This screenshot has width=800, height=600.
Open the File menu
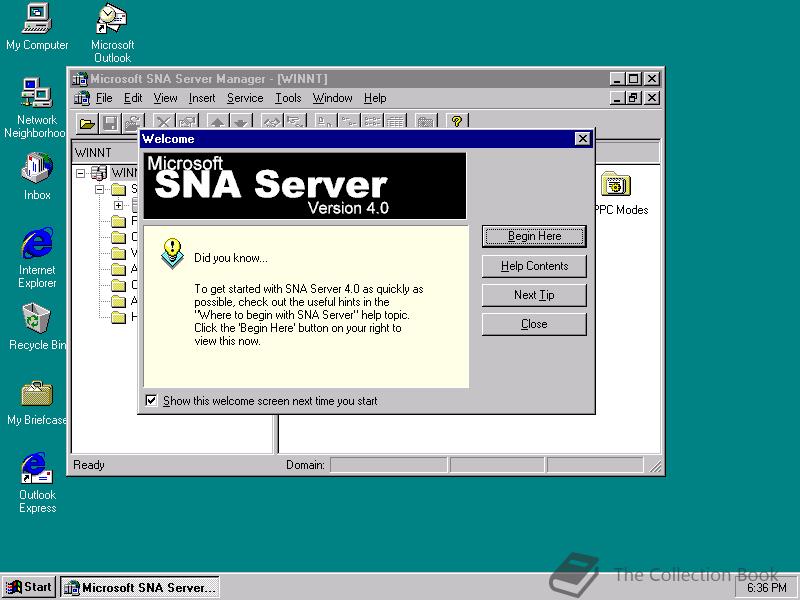104,98
